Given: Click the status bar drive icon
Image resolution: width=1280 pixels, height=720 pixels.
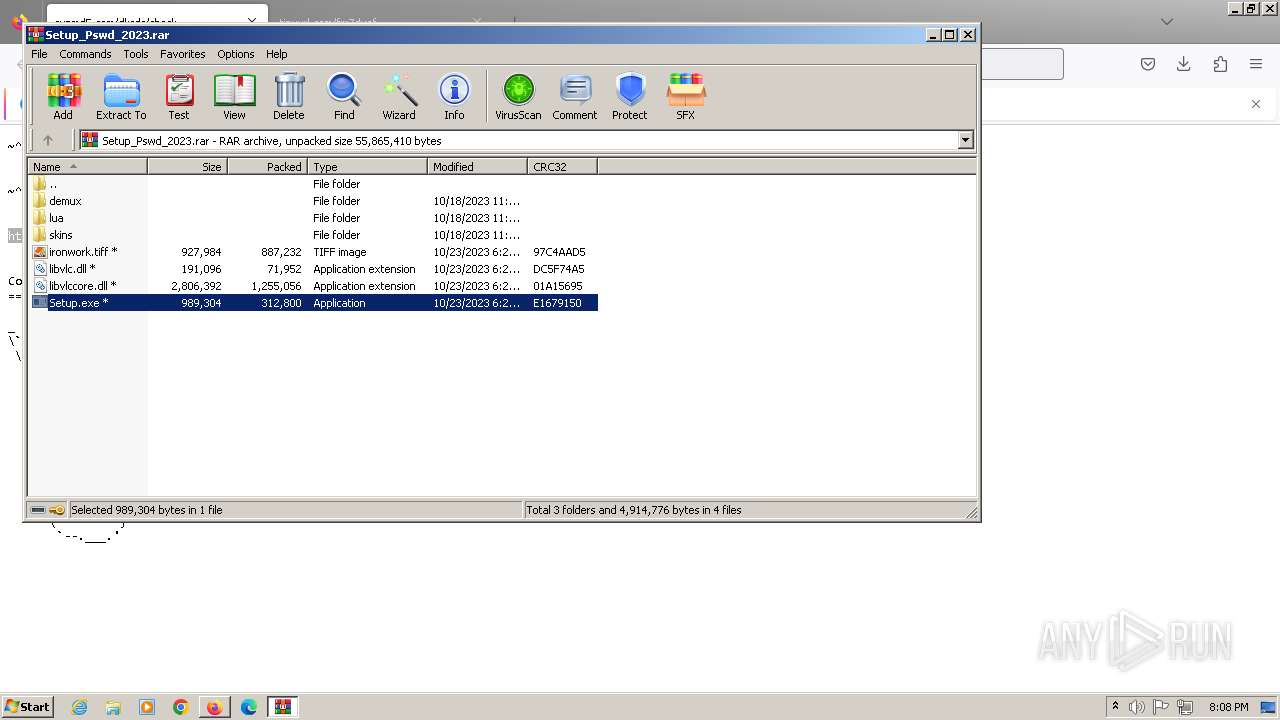Looking at the screenshot, I should point(38,510).
